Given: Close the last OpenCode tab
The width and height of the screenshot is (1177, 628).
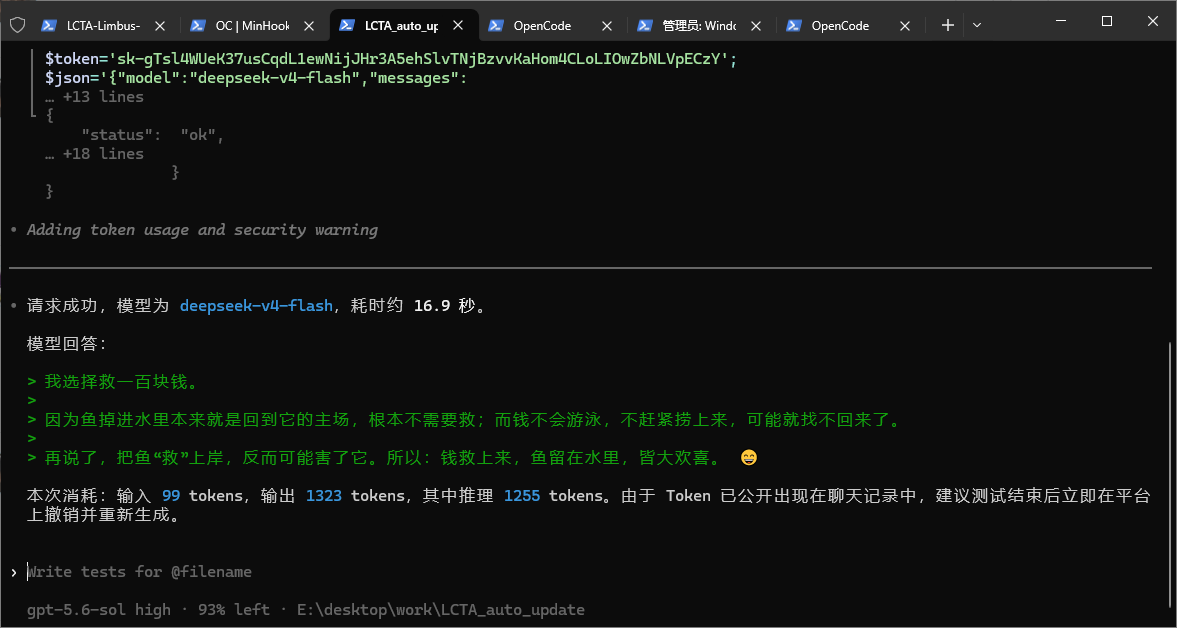Looking at the screenshot, I should click(905, 26).
